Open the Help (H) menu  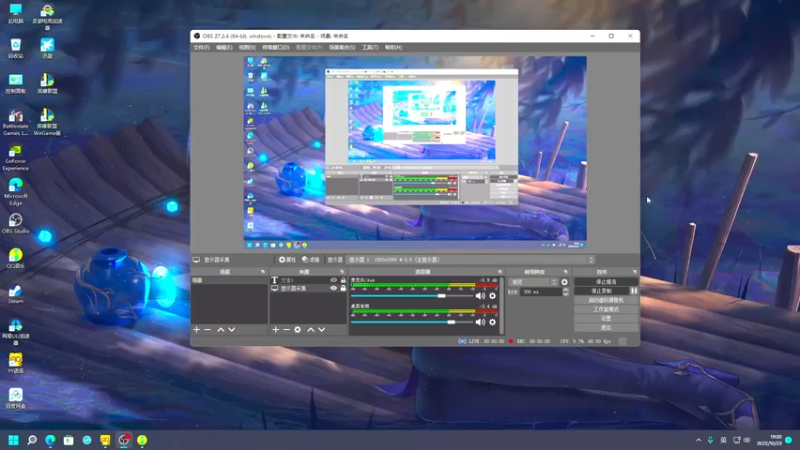(393, 47)
